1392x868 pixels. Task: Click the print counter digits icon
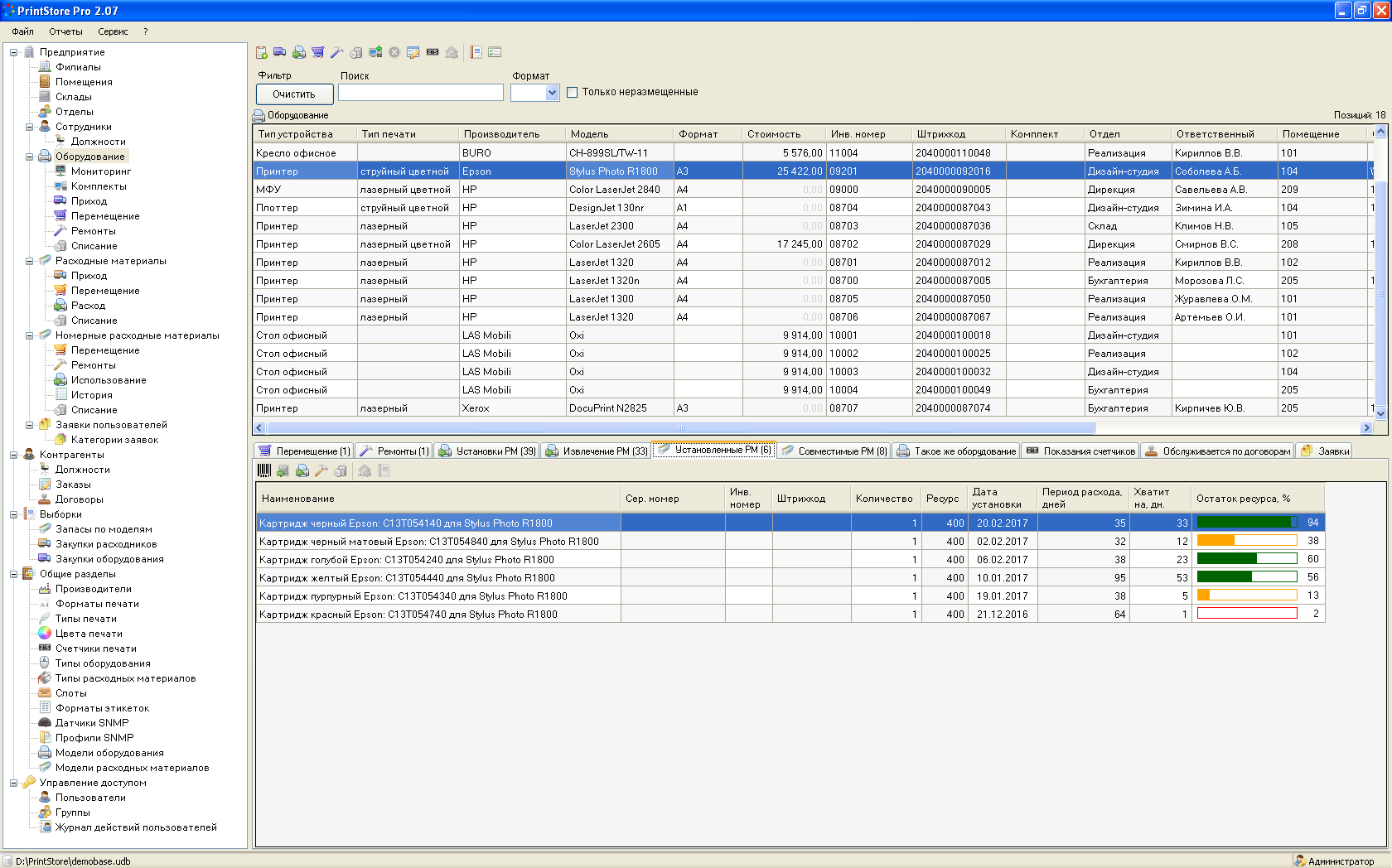point(433,52)
